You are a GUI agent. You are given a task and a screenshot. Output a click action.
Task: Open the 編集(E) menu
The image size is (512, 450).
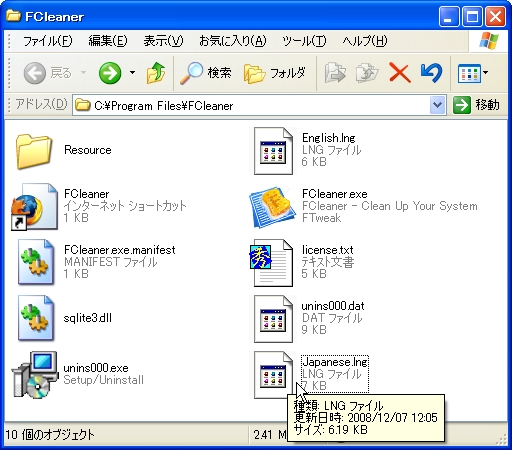108,41
